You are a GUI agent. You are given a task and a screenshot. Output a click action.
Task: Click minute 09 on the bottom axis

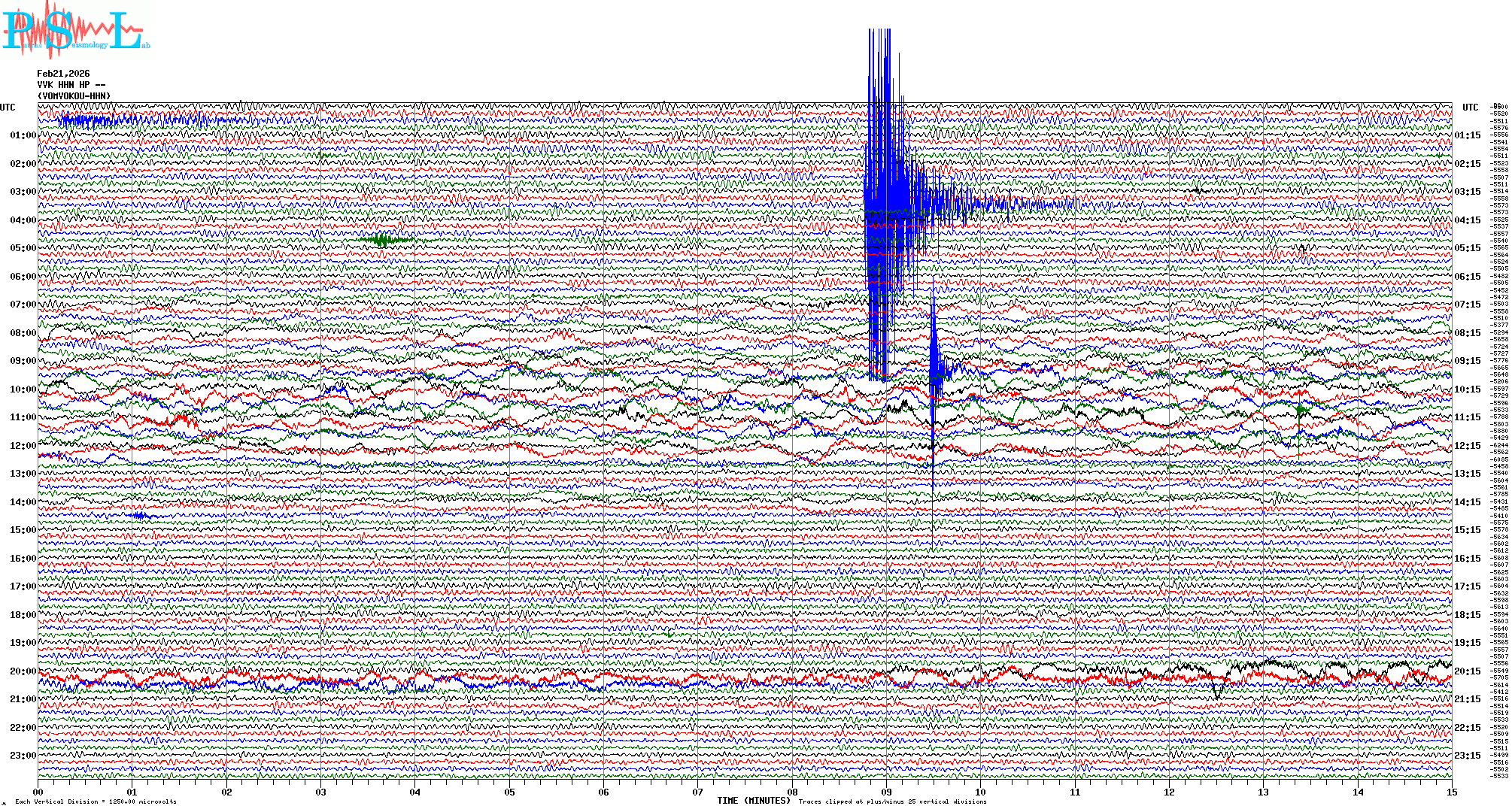tap(886, 792)
